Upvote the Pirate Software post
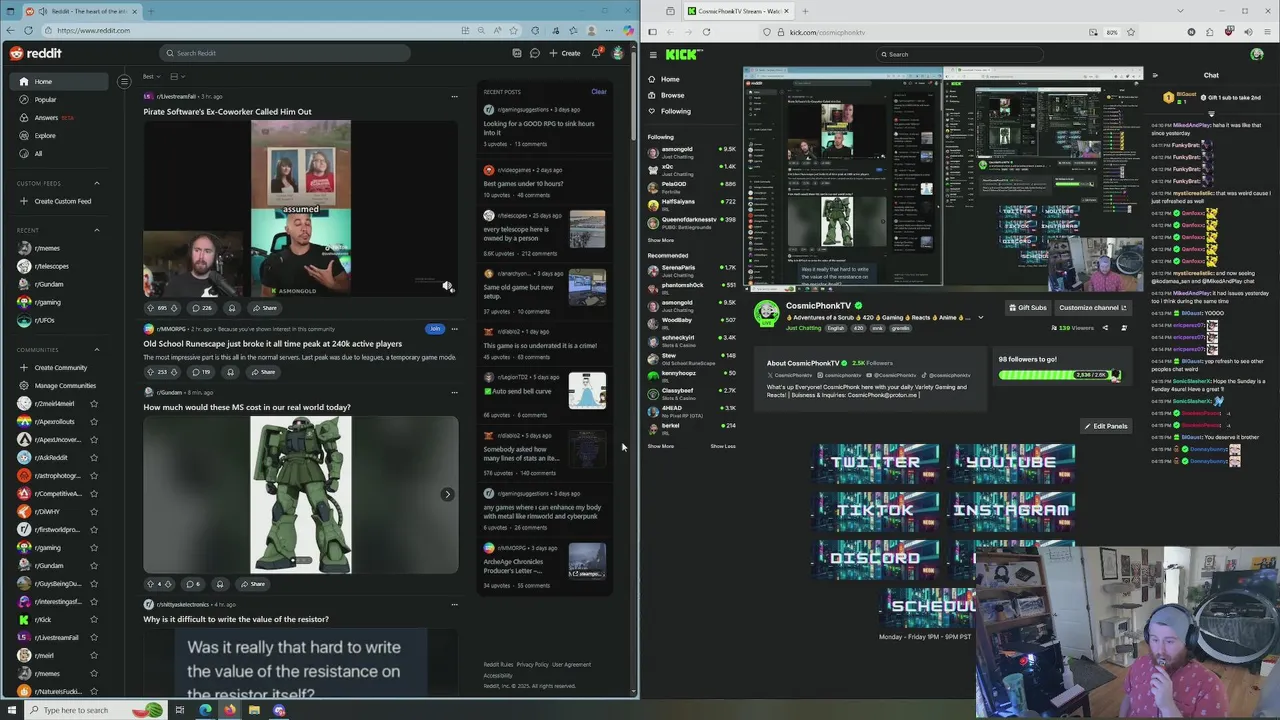Image resolution: width=1280 pixels, height=720 pixels. click(x=150, y=308)
